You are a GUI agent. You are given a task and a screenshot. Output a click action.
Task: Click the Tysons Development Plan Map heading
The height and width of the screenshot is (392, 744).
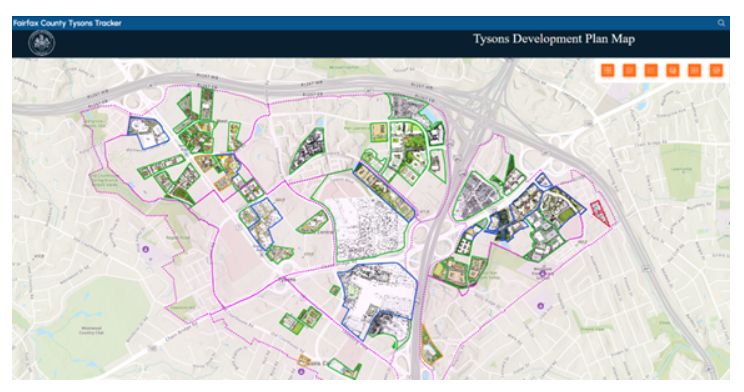pos(554,39)
